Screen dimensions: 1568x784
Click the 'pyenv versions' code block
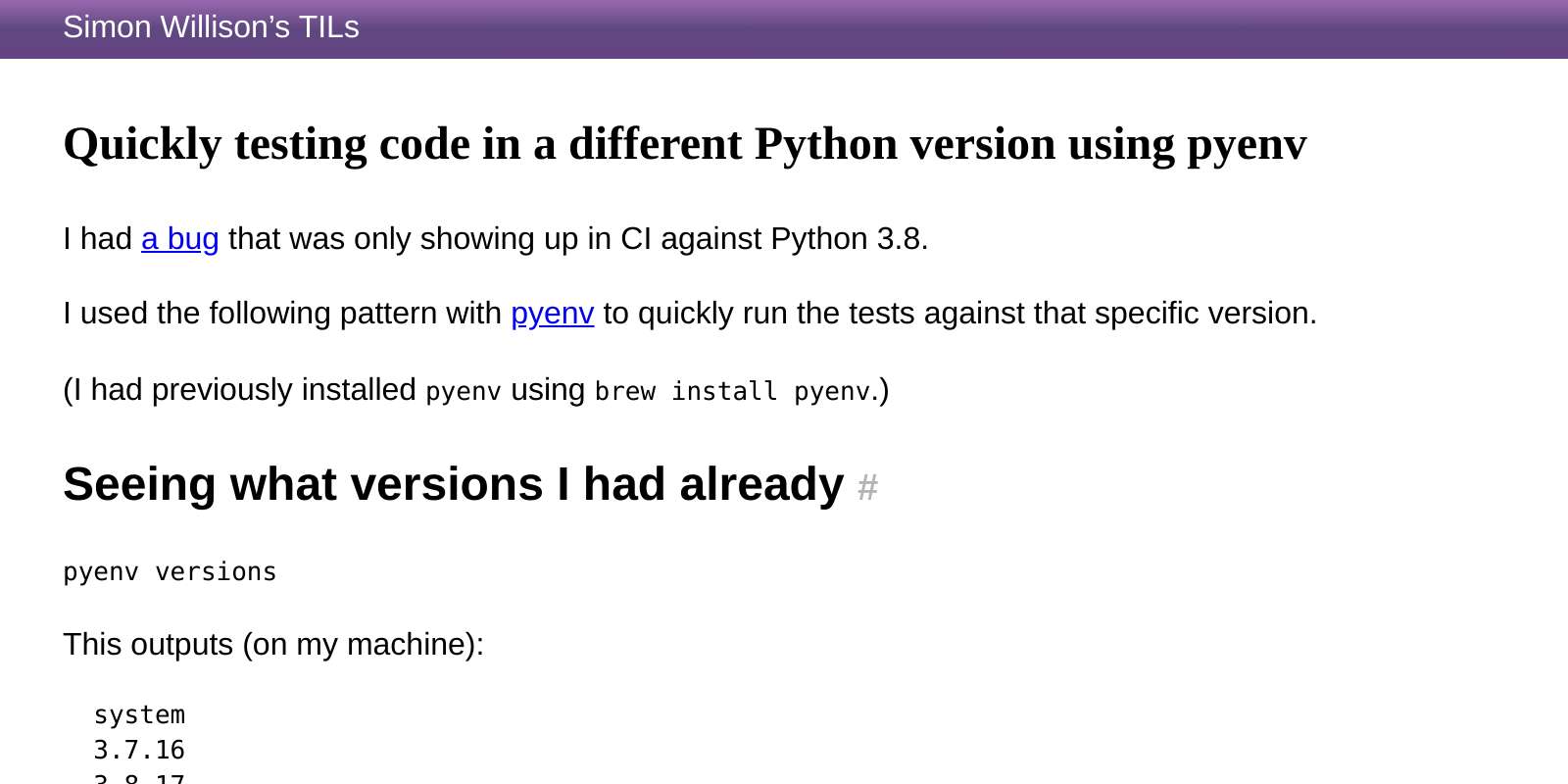pos(170,572)
